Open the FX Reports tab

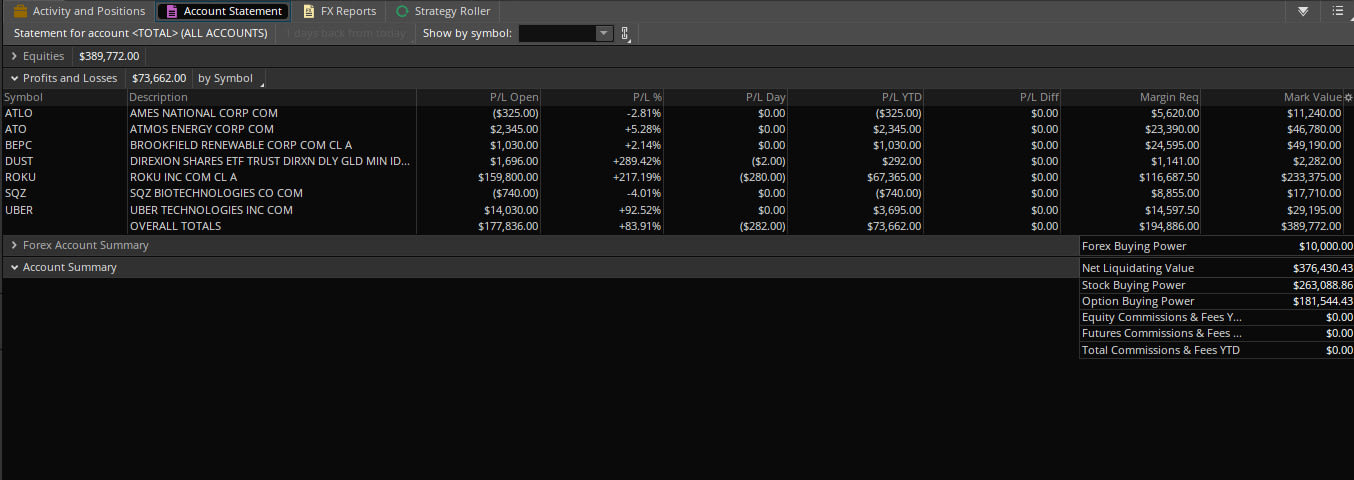pyautogui.click(x=339, y=11)
